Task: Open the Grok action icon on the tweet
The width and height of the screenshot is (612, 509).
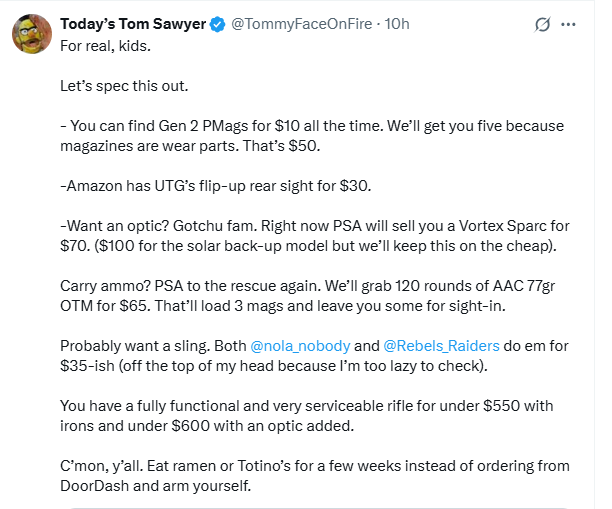Action: 544,24
